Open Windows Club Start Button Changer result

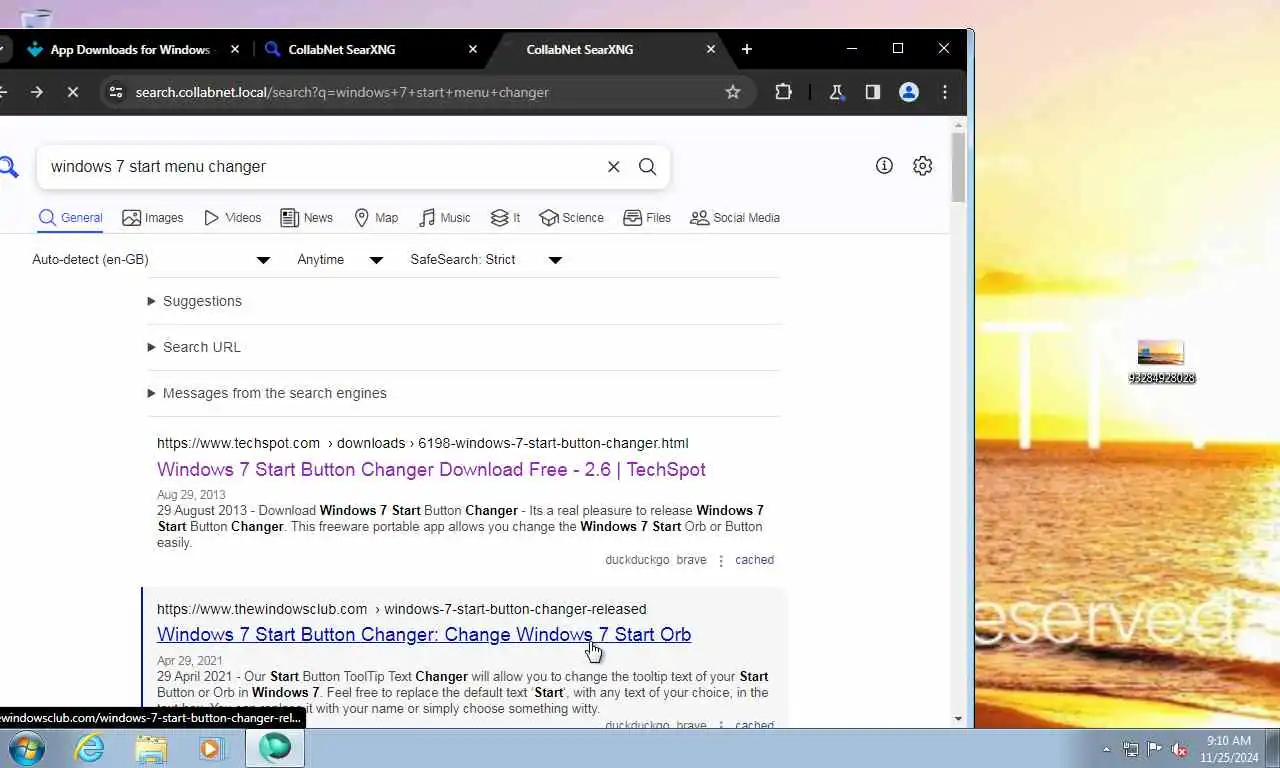click(424, 635)
